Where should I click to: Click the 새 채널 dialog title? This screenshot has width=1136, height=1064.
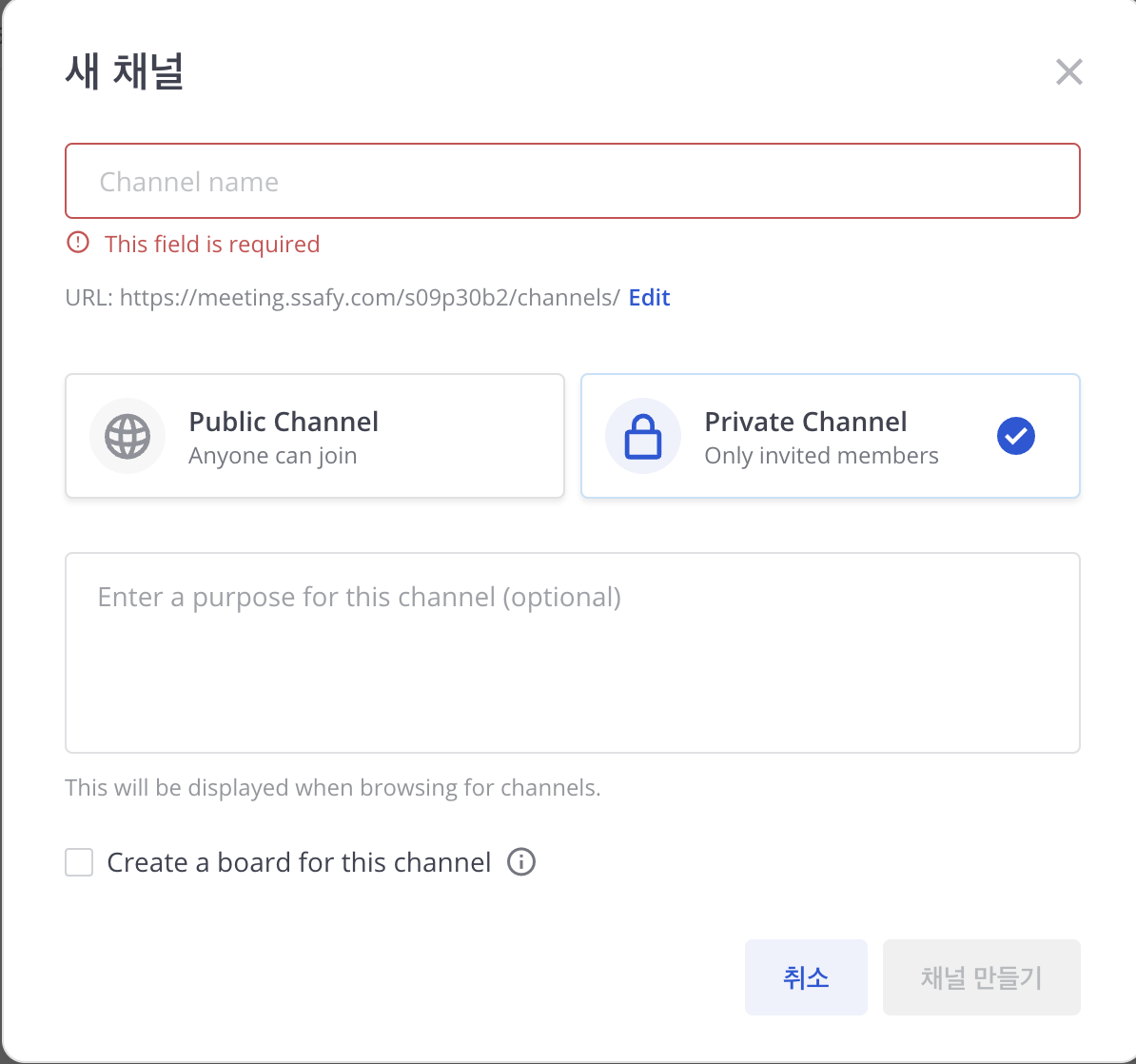coord(124,71)
